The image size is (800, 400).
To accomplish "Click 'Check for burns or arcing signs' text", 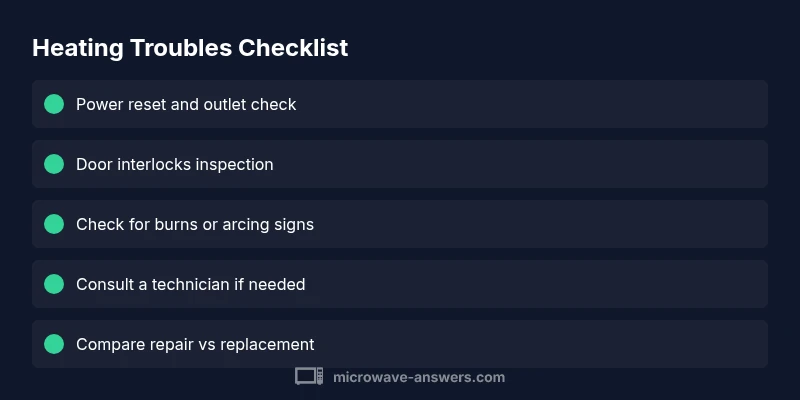I will pos(194,224).
